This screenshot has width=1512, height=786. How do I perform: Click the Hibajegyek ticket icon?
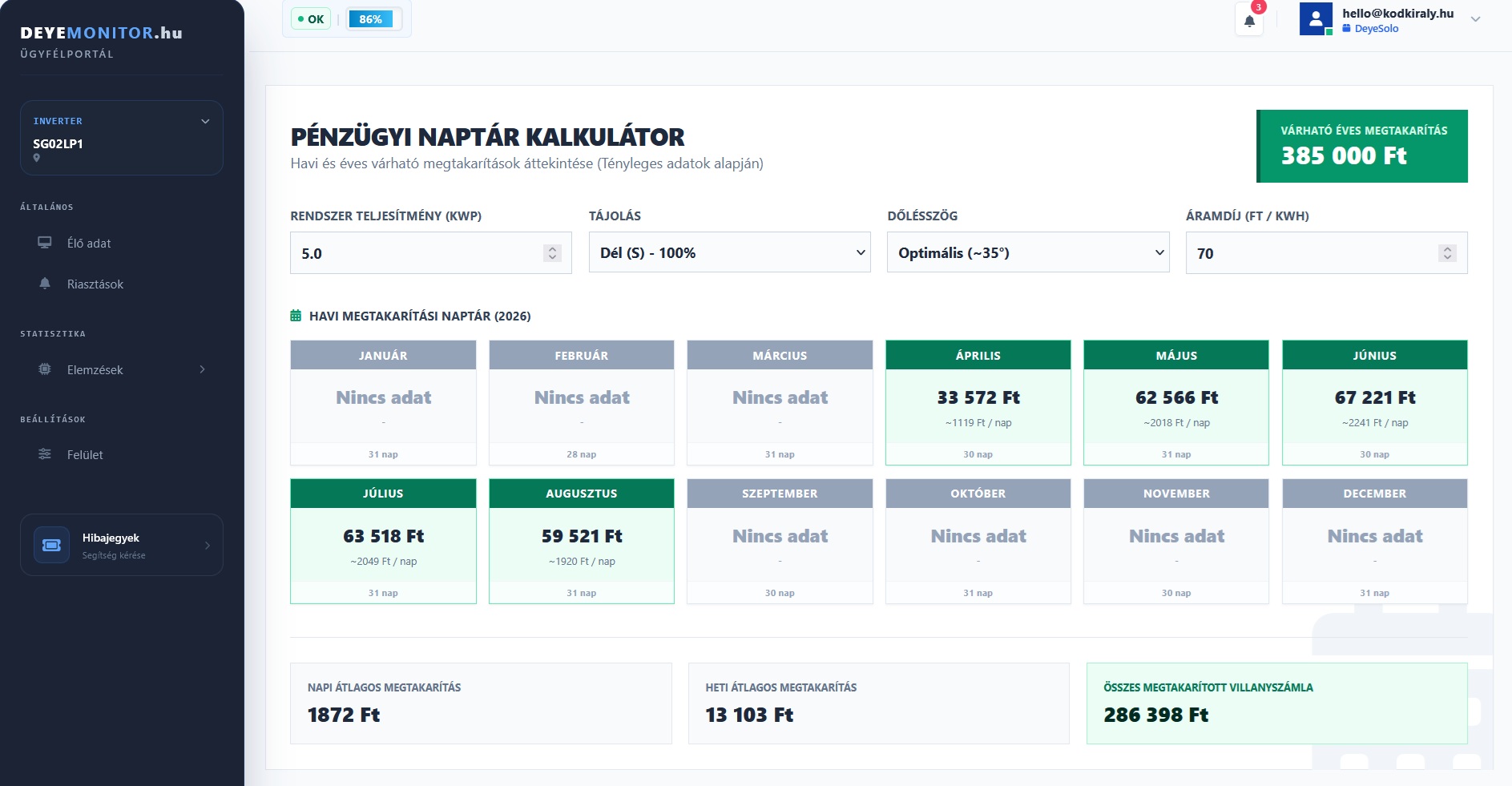pos(51,545)
